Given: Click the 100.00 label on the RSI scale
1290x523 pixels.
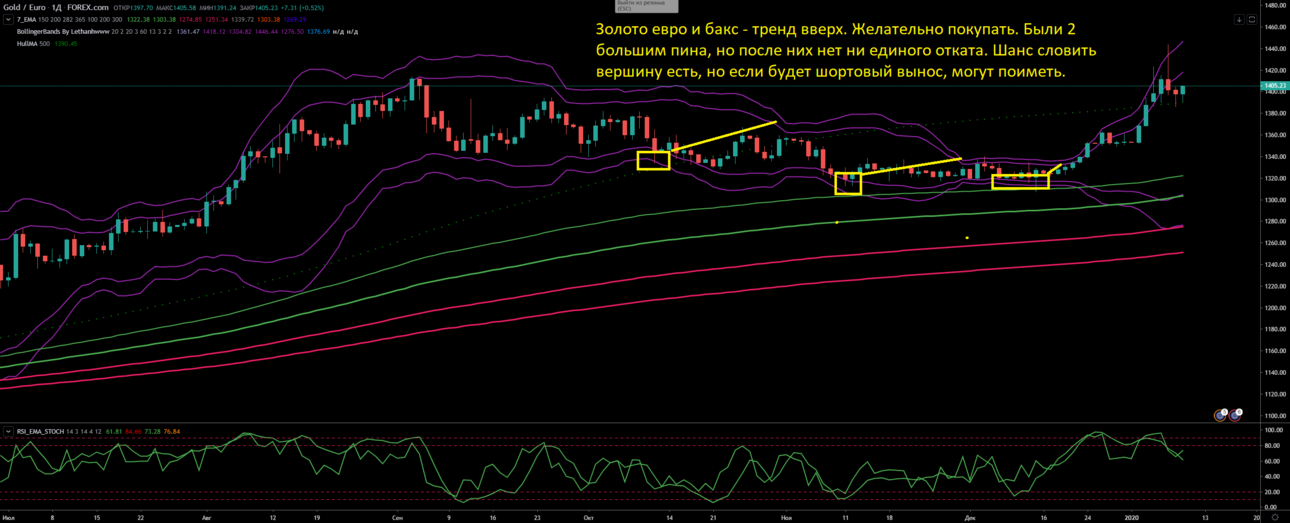Looking at the screenshot, I should (x=1273, y=430).
